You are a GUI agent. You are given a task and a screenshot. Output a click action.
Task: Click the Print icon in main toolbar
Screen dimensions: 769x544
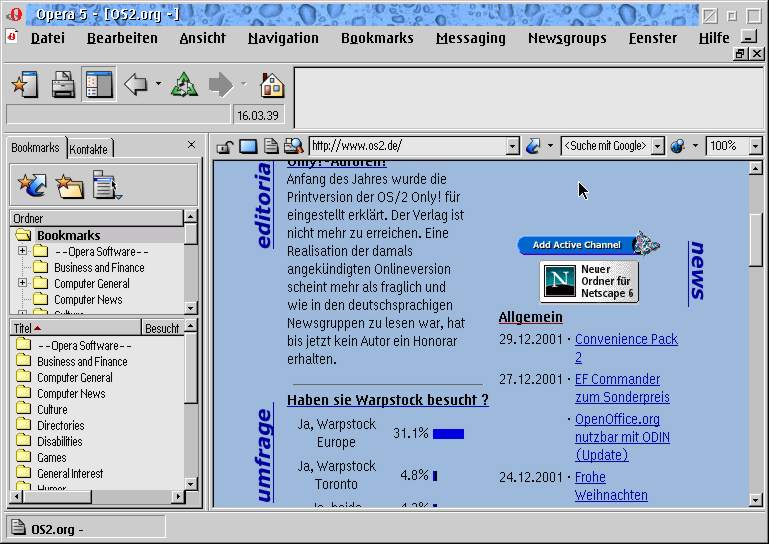pos(63,84)
